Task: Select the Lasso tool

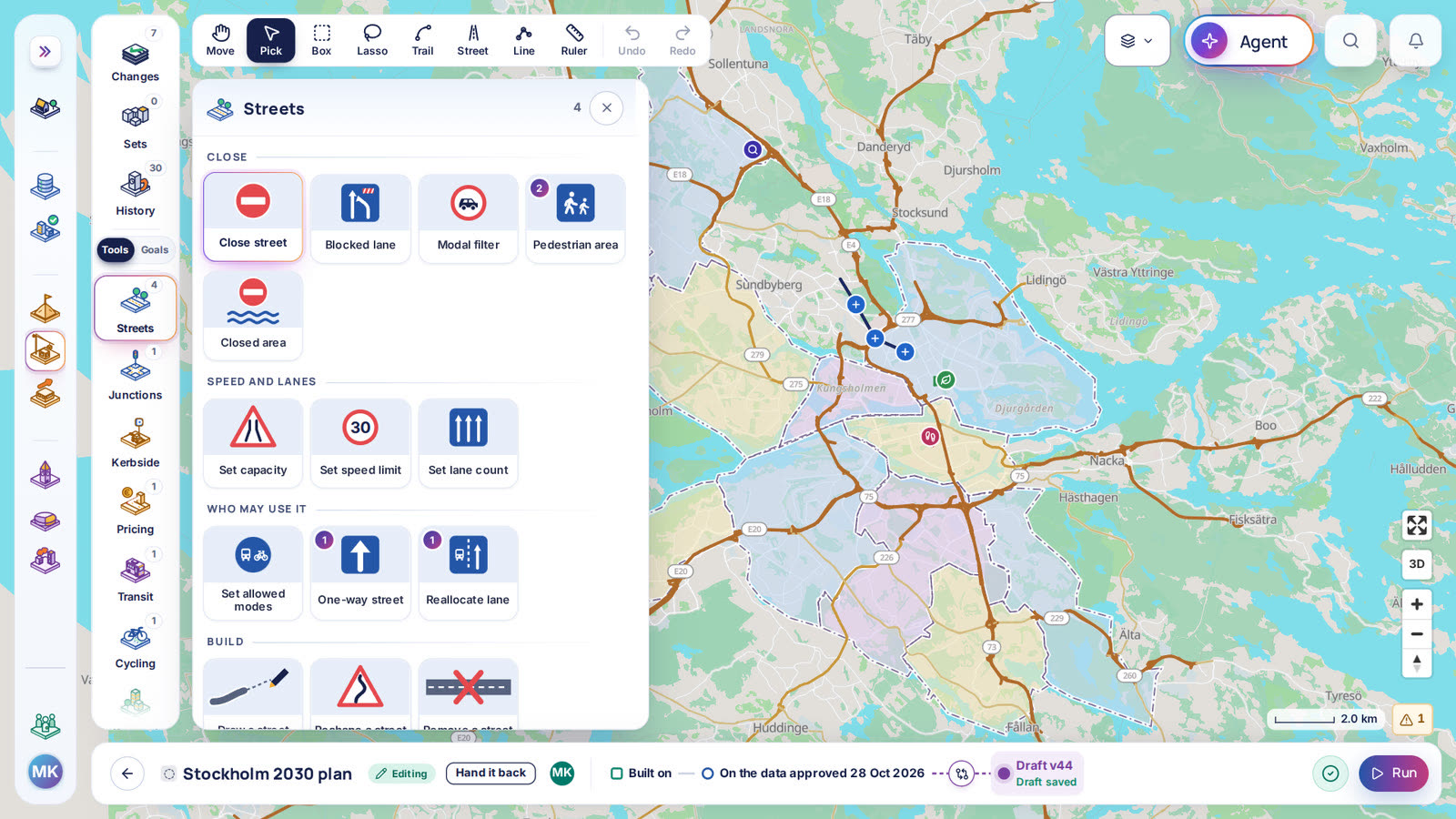Action: pos(372,40)
